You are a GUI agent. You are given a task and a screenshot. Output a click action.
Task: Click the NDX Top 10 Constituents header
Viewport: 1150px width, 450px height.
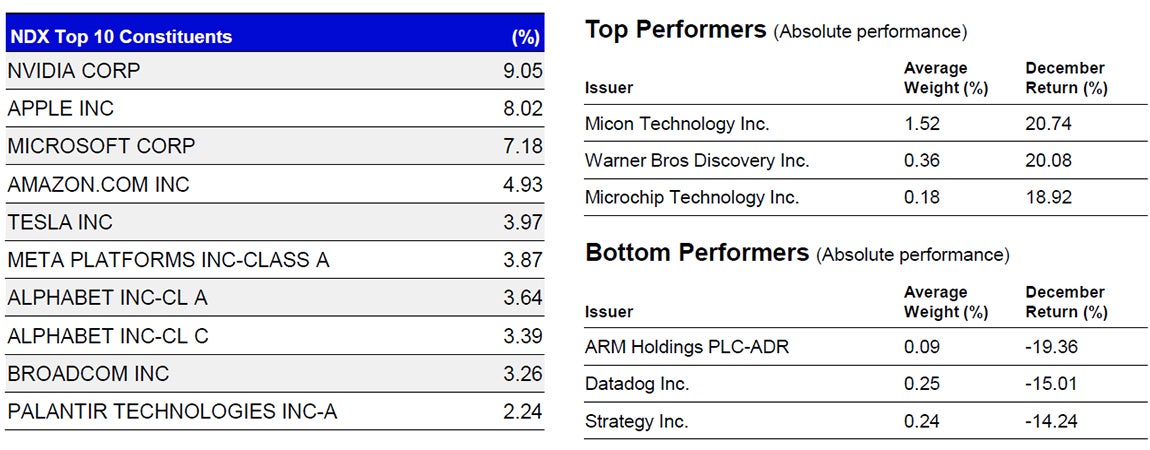click(x=120, y=37)
